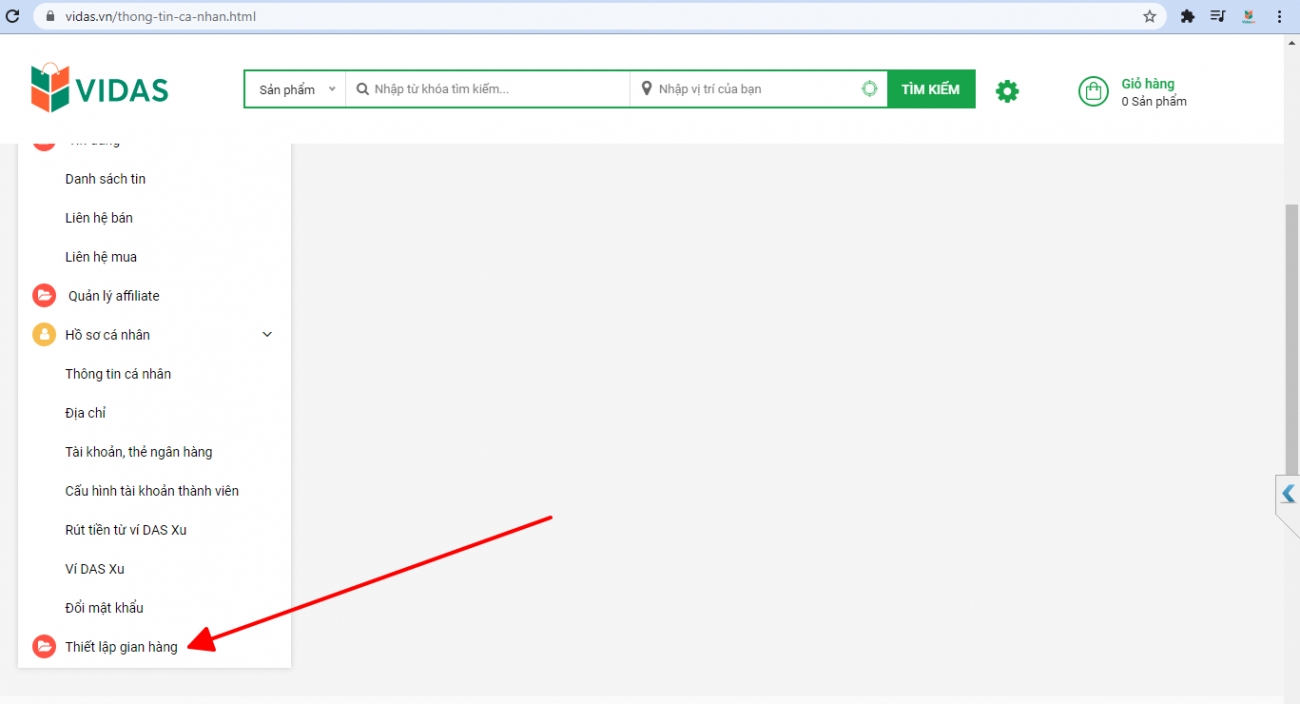1300x704 pixels.
Task: Select Thông tin cá nhân menu item
Action: (118, 374)
